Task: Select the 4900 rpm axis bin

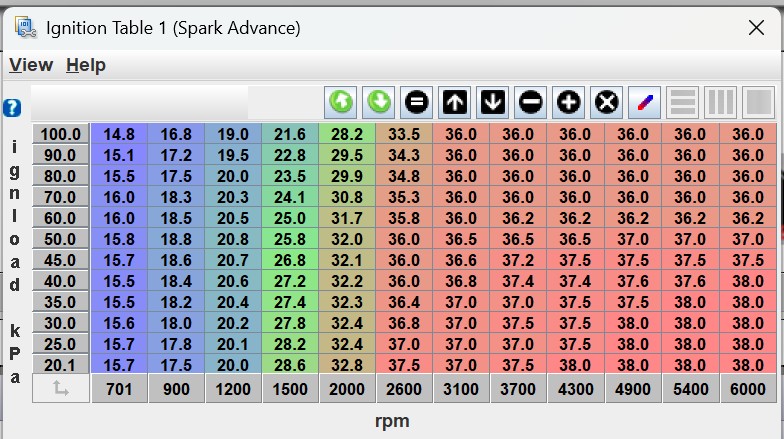Action: (x=633, y=388)
